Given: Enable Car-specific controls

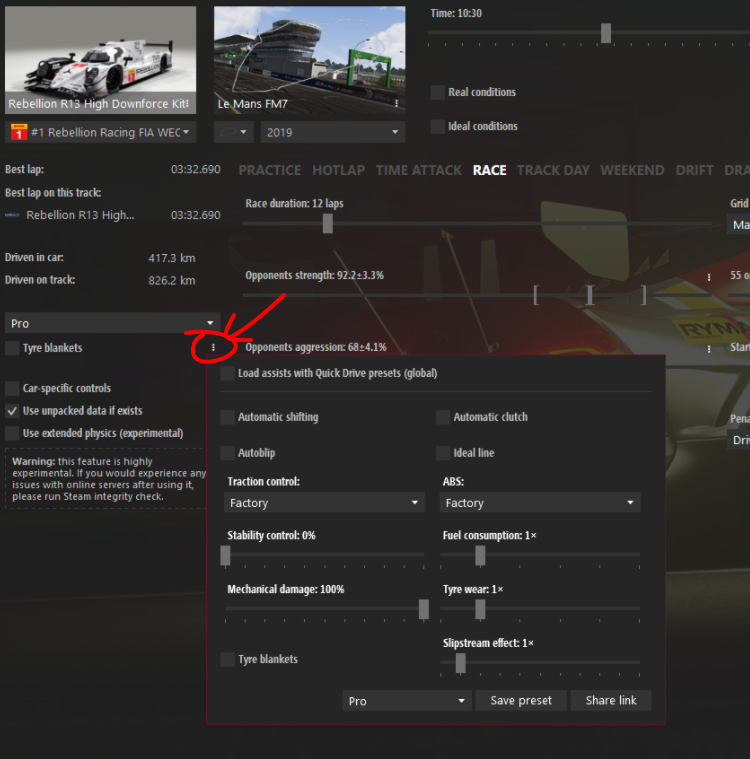Looking at the screenshot, I should 12,388.
